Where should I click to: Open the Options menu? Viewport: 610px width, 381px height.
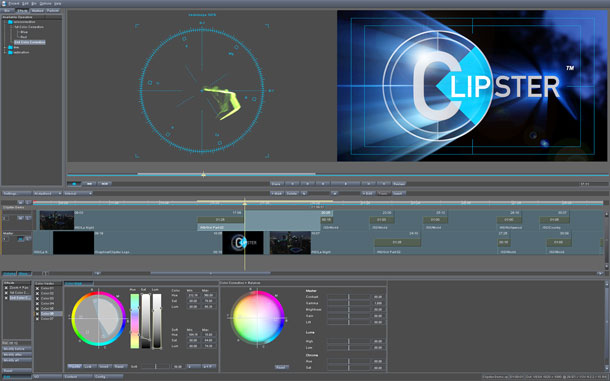click(46, 3)
